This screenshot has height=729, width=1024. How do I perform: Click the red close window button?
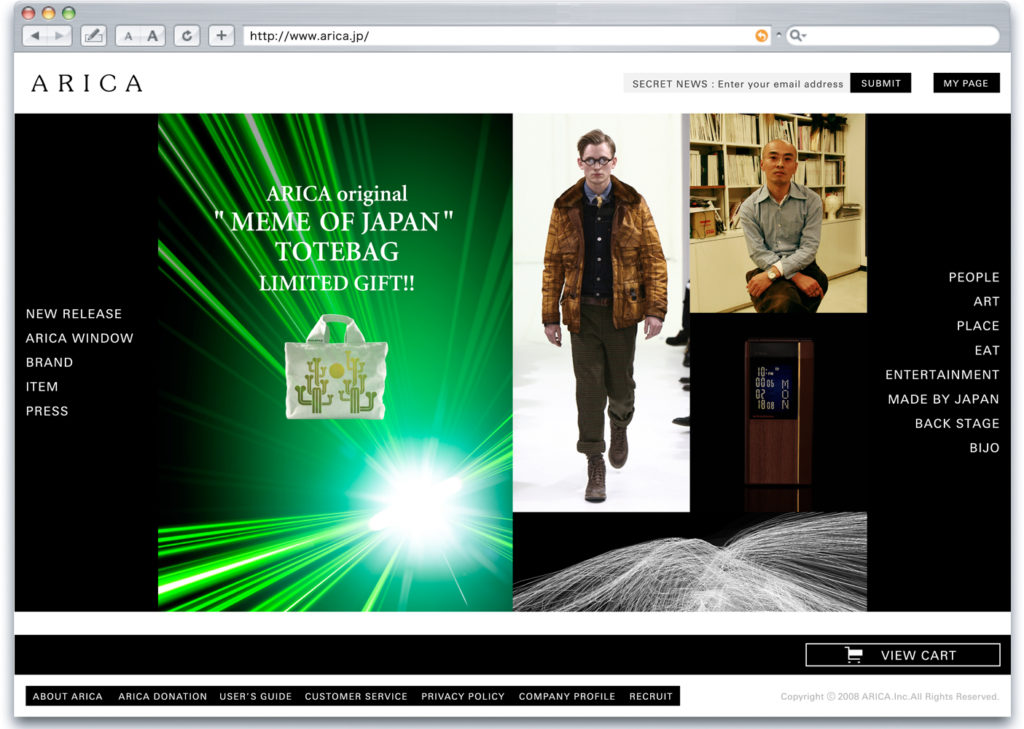pos(29,12)
